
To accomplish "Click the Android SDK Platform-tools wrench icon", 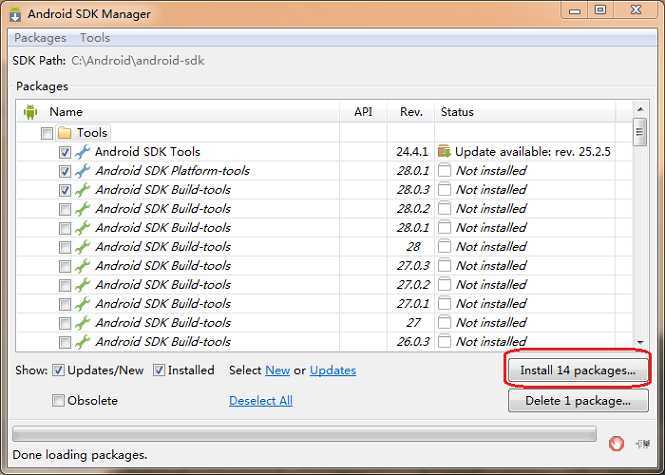I will pos(83,171).
